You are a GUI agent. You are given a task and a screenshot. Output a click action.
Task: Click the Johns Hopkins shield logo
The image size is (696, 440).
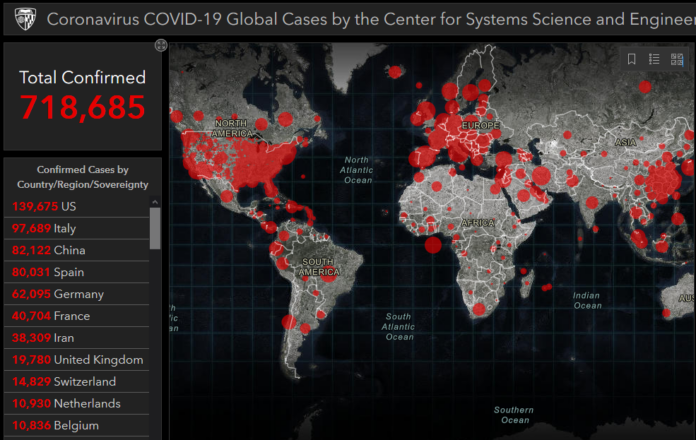point(25,20)
